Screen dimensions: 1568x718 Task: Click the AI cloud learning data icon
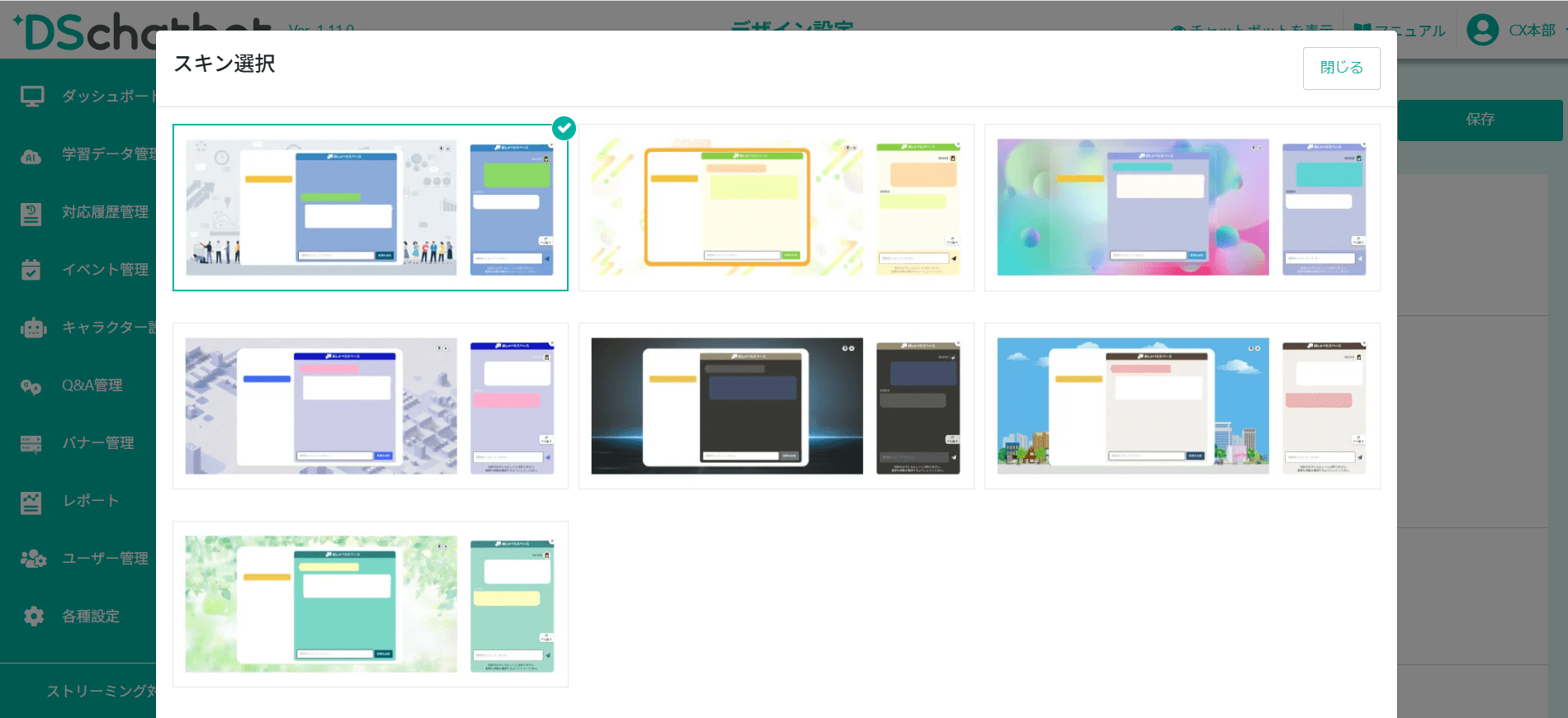pos(31,155)
